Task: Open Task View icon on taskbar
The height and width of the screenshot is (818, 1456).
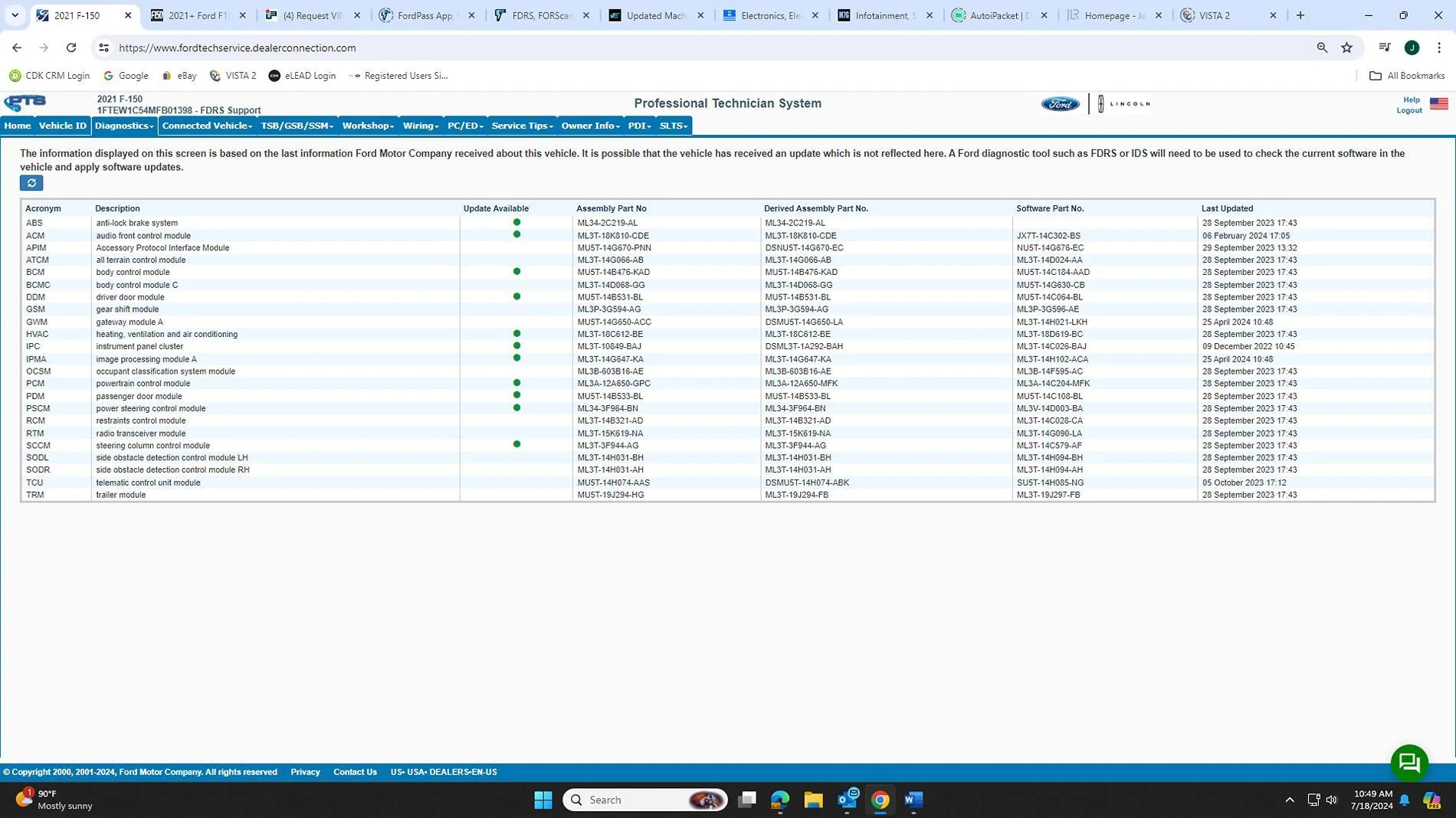Action: [747, 800]
